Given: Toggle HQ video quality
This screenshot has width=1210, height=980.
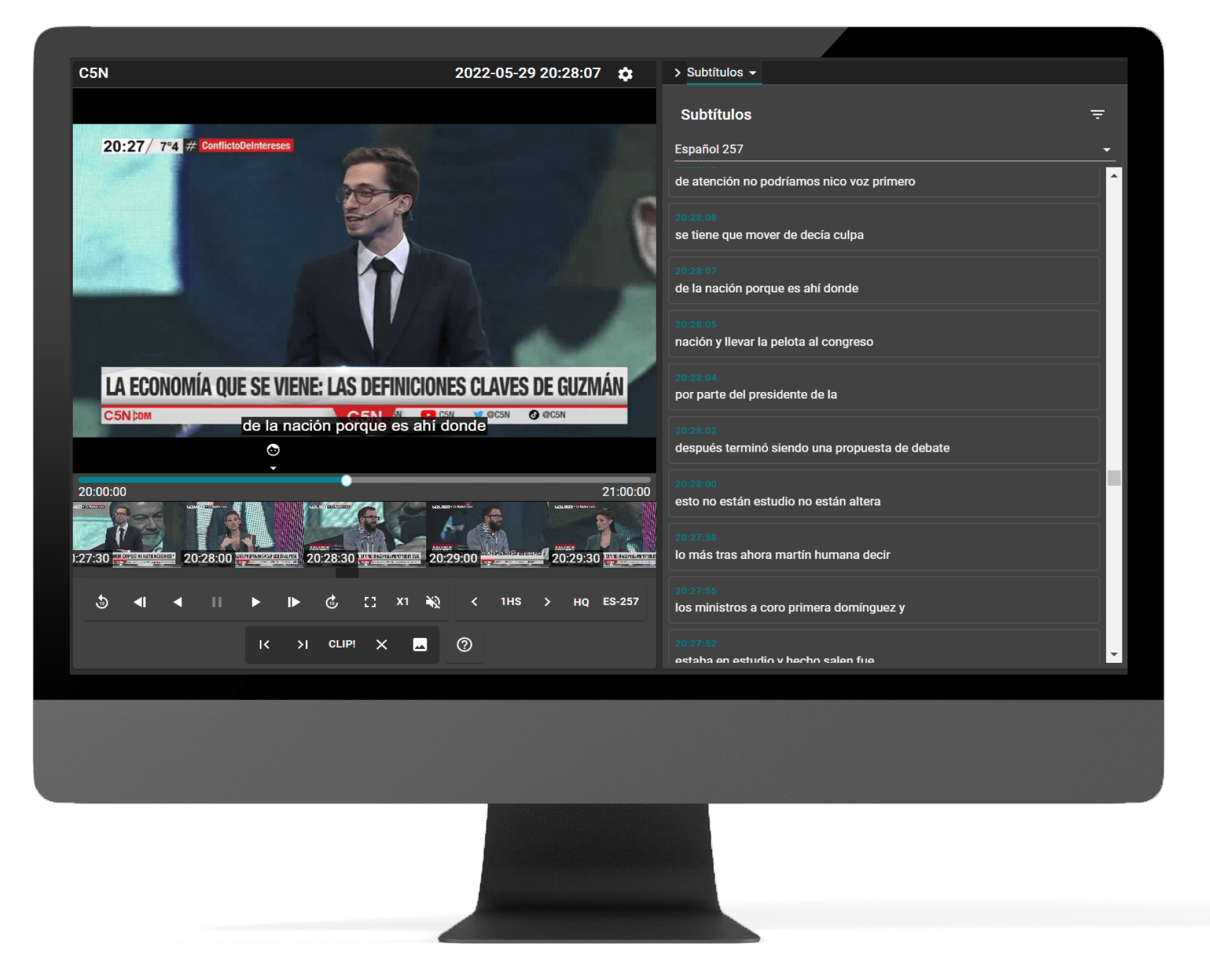Looking at the screenshot, I should pyautogui.click(x=581, y=602).
